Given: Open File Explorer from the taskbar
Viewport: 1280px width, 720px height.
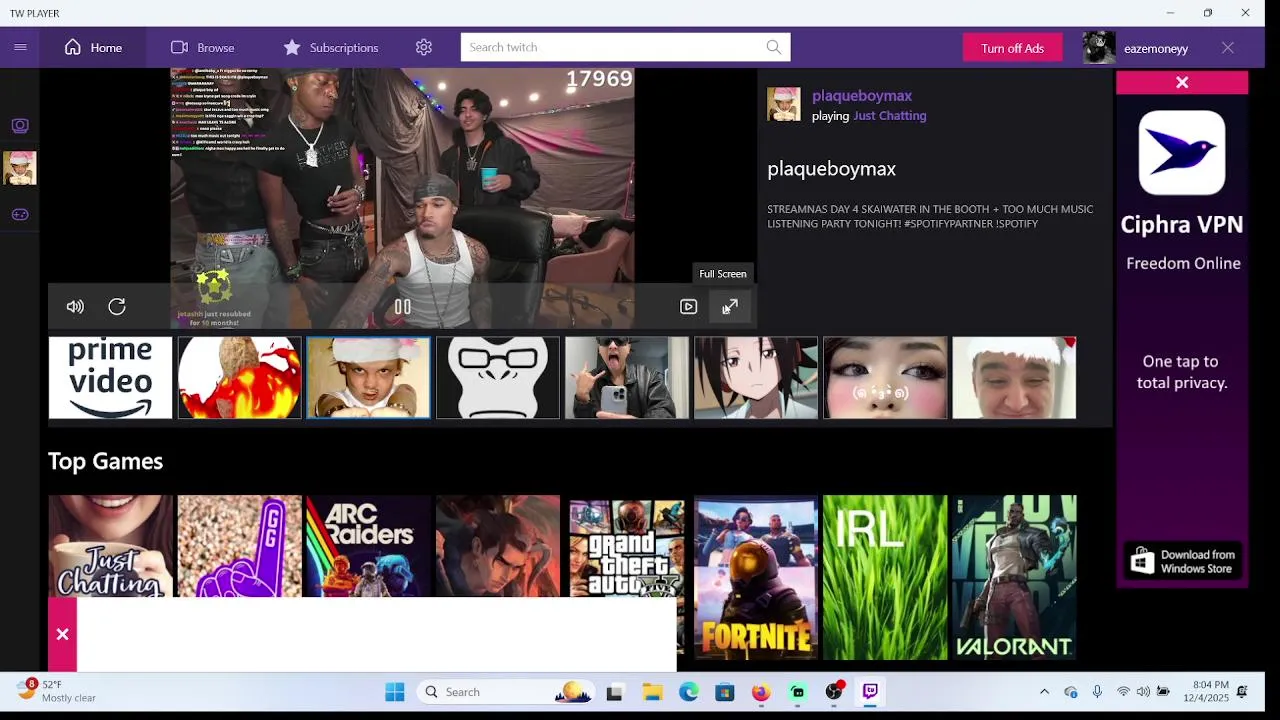Looking at the screenshot, I should pos(652,692).
